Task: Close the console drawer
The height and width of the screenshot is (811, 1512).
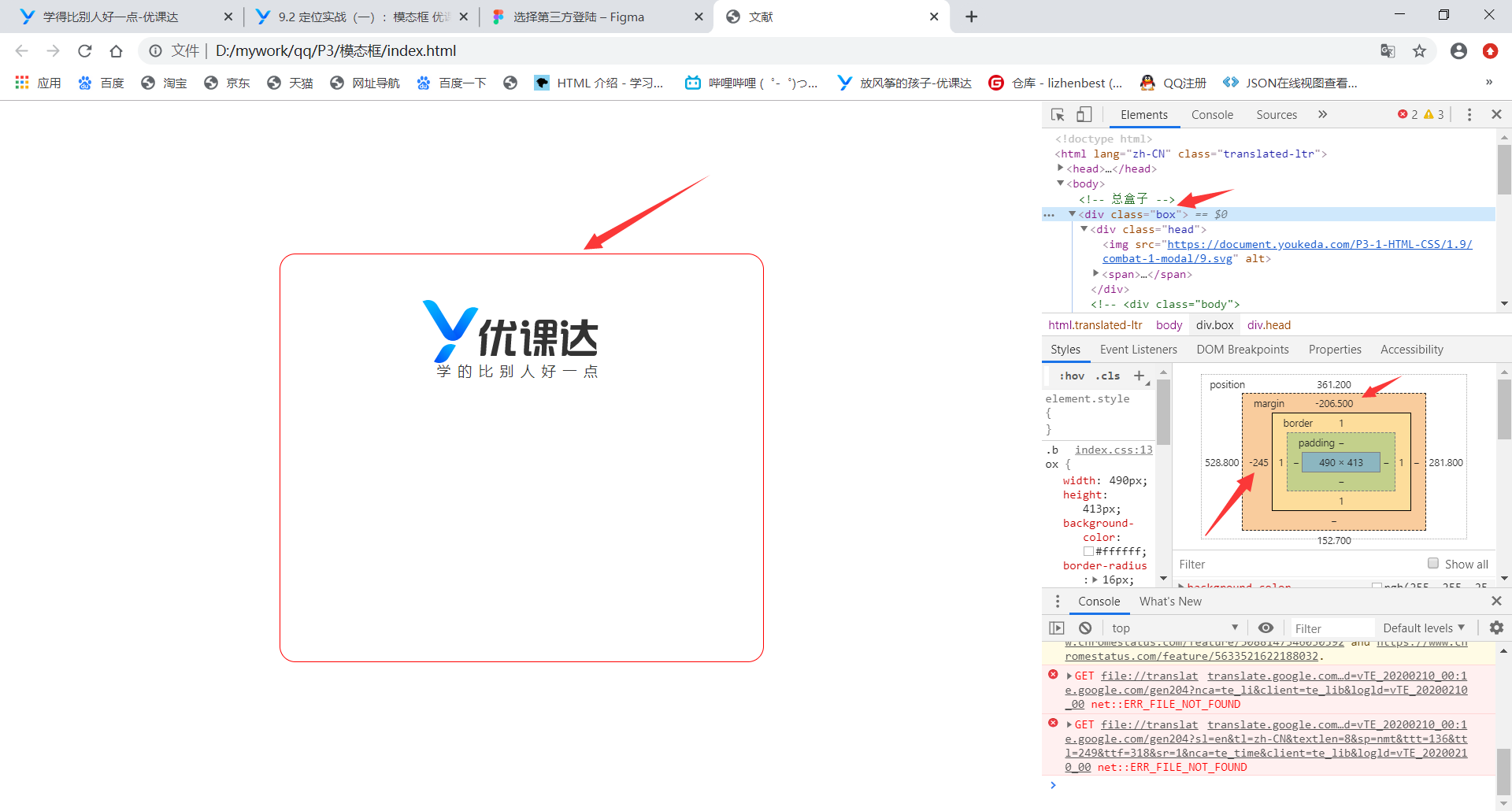Action: [1496, 602]
